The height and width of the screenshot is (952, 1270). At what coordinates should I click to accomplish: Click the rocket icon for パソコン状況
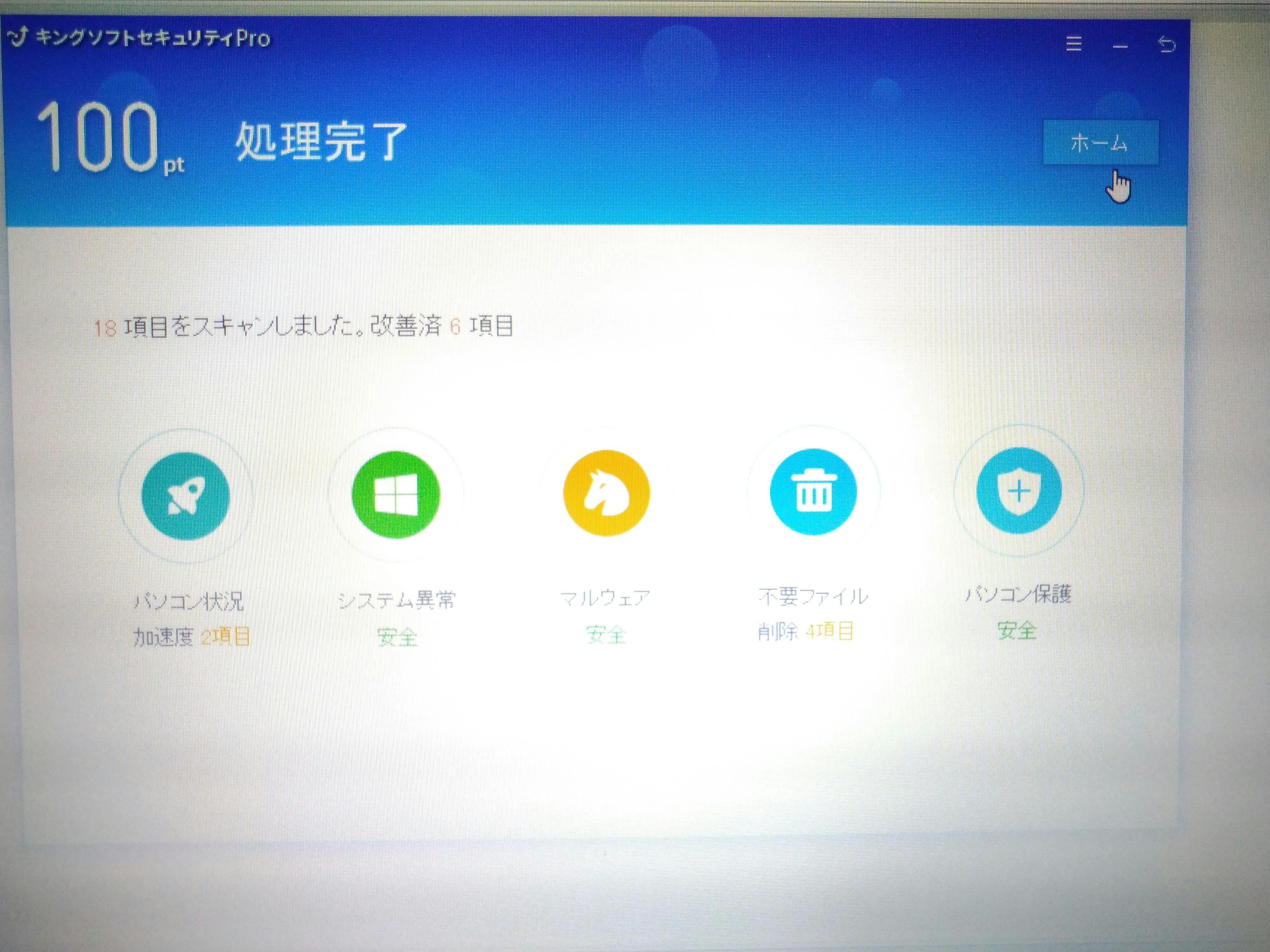click(186, 496)
